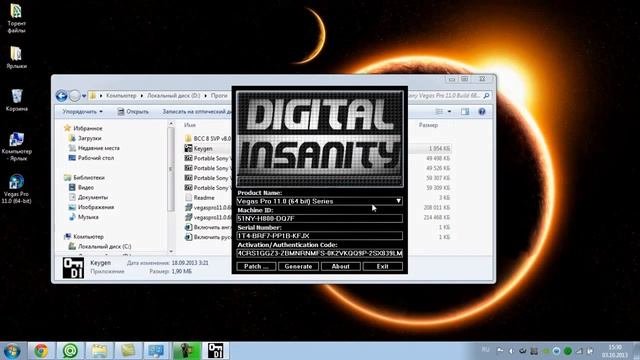This screenshot has width=640, height=360.
Task: Click the Explorer back navigation arrow
Action: click(x=61, y=96)
